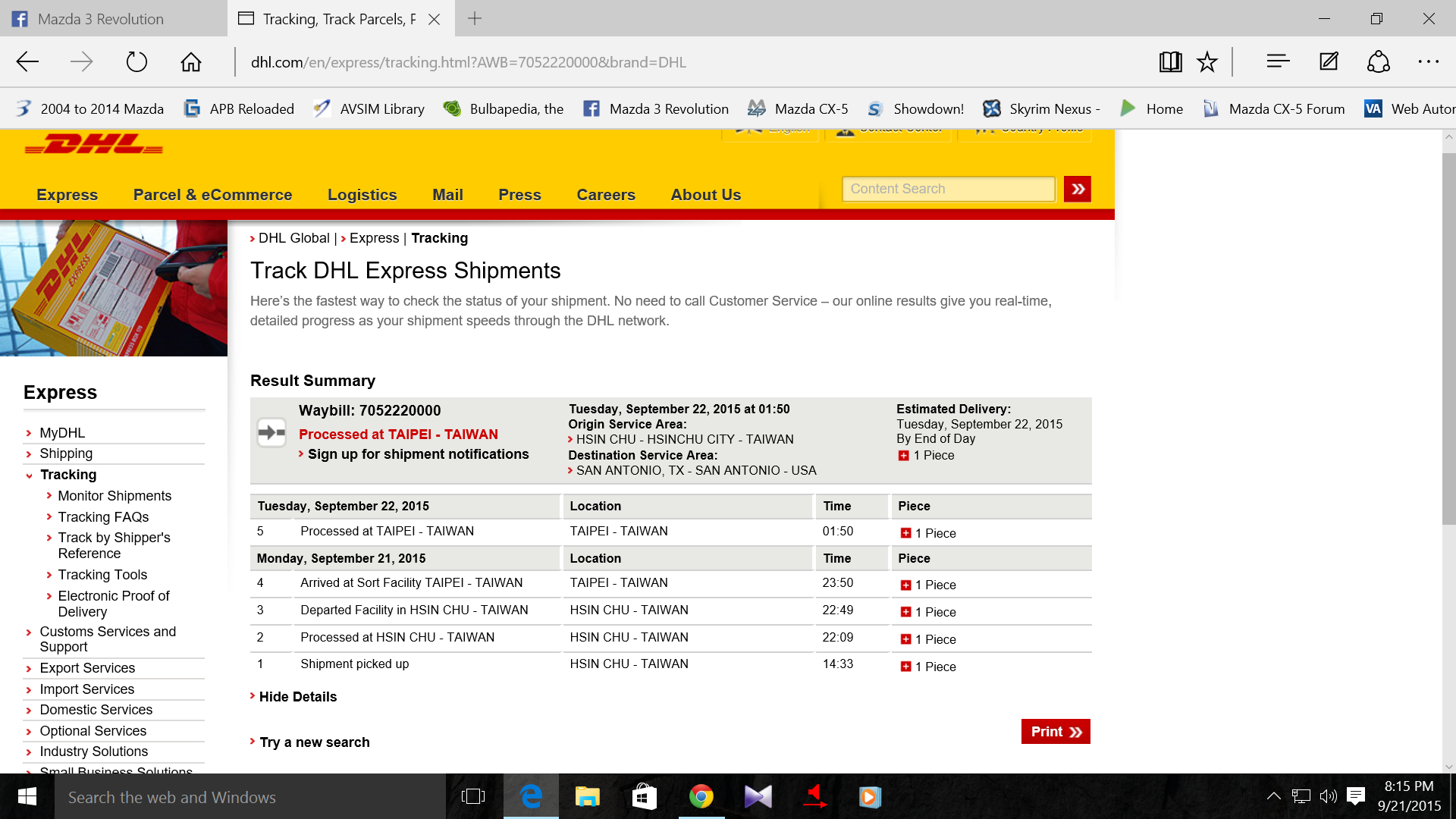
Task: Open Action Center notifications icon
Action: 1356,796
